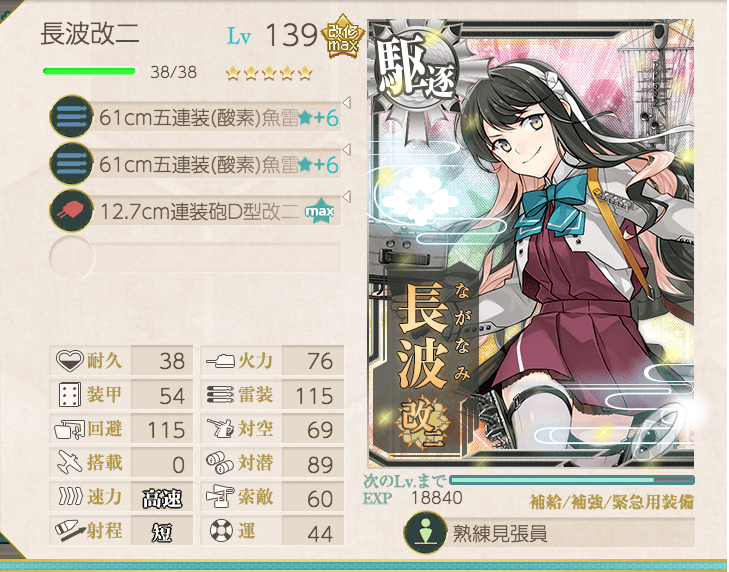729x572 pixels.
Task: Click the 補給/補強/緊急用装備 label
Action: [612, 502]
